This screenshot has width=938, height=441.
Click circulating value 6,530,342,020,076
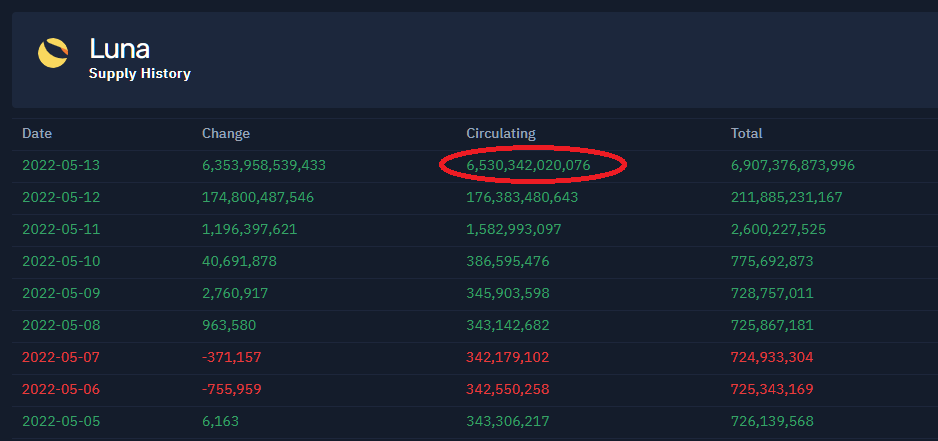click(528, 165)
